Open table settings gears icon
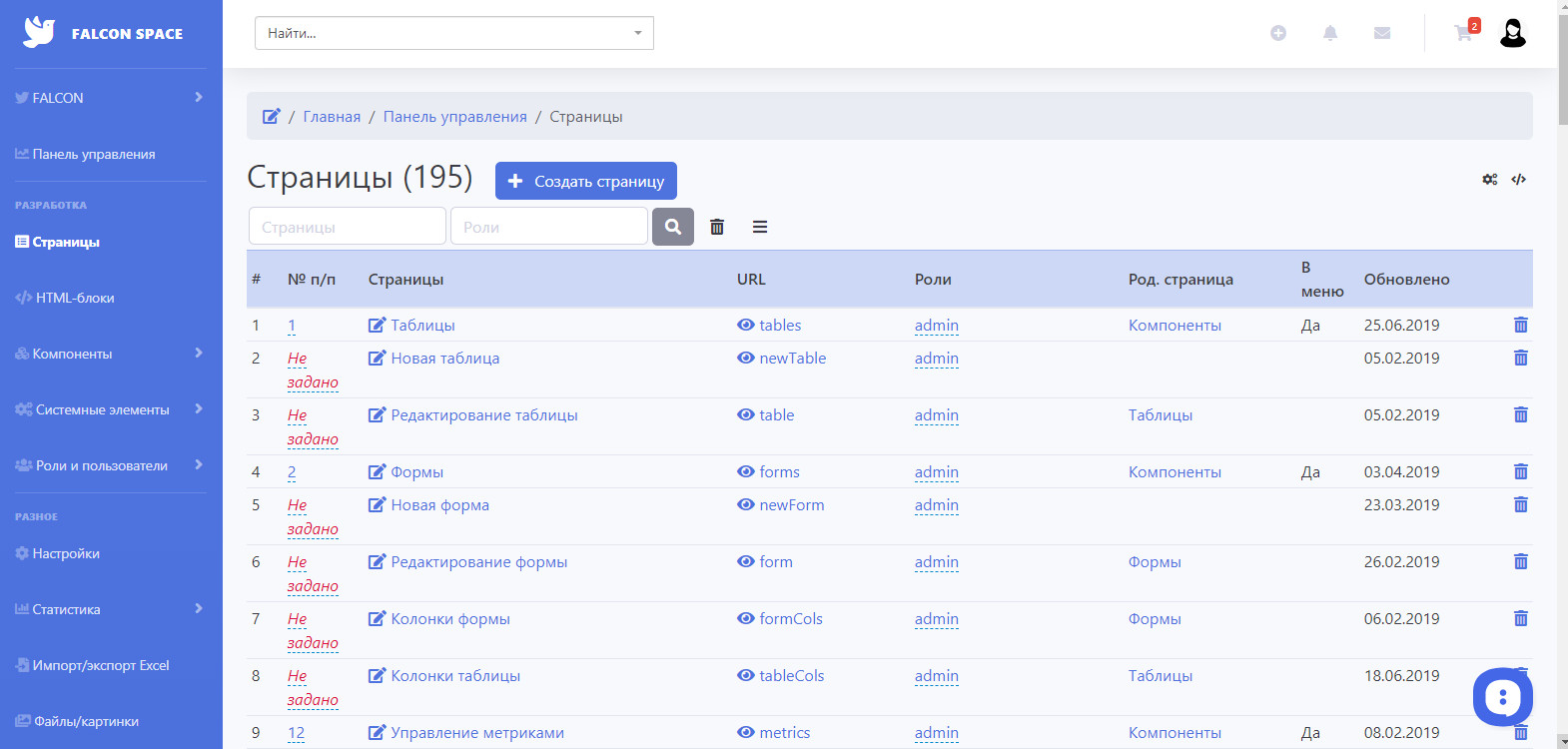Screen dimensions: 1568x749 1490,180
